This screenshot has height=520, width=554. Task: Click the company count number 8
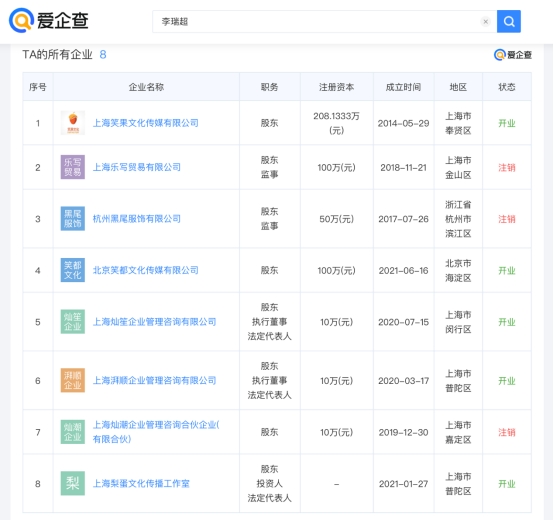[x=103, y=54]
